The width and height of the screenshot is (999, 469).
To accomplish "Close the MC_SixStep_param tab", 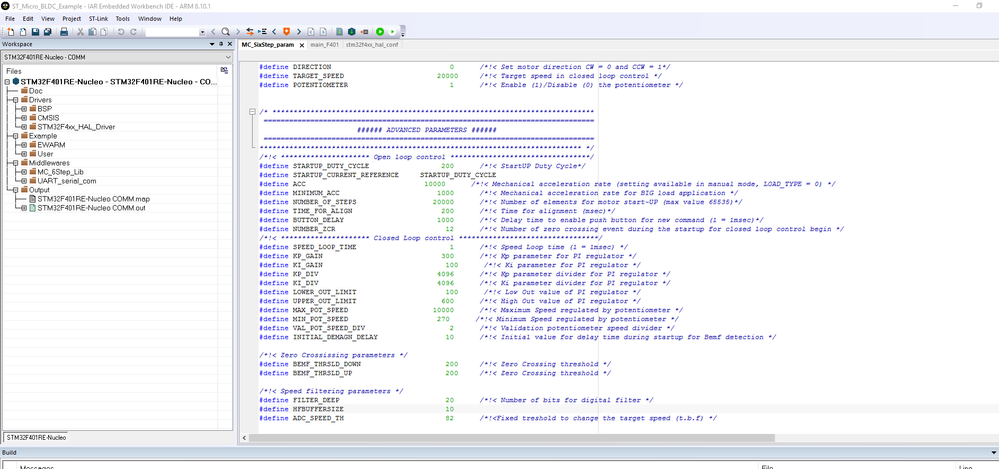I will (x=301, y=44).
